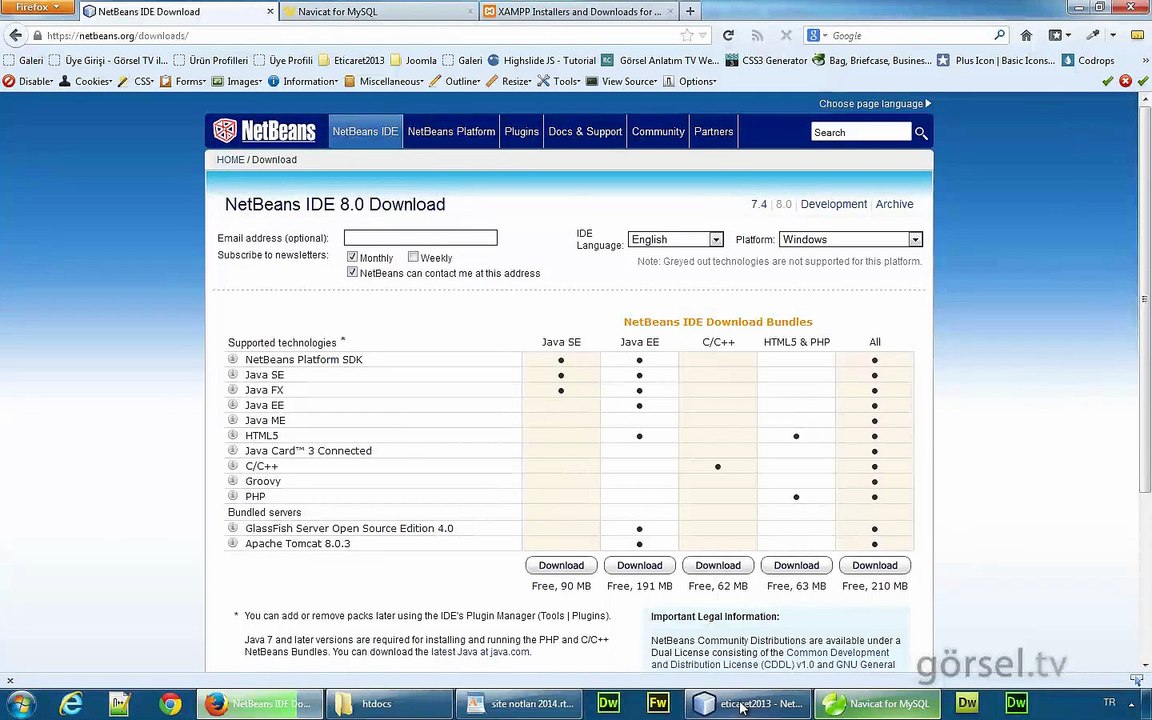Image resolution: width=1152 pixels, height=720 pixels.
Task: Open the NetBeans Platform navigation tab
Action: pos(451,132)
